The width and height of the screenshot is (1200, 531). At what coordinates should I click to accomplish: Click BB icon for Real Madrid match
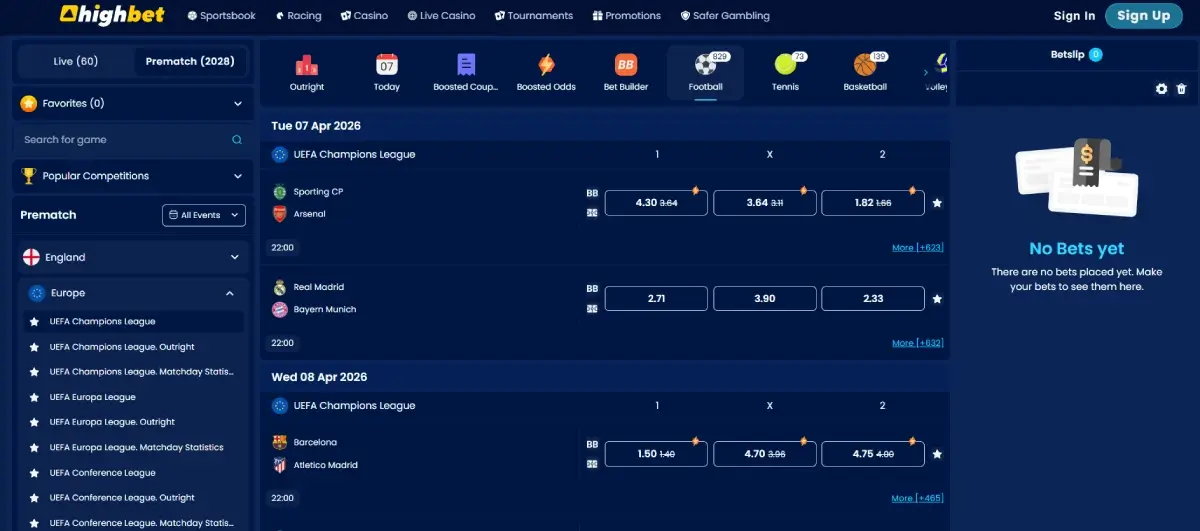click(592, 289)
